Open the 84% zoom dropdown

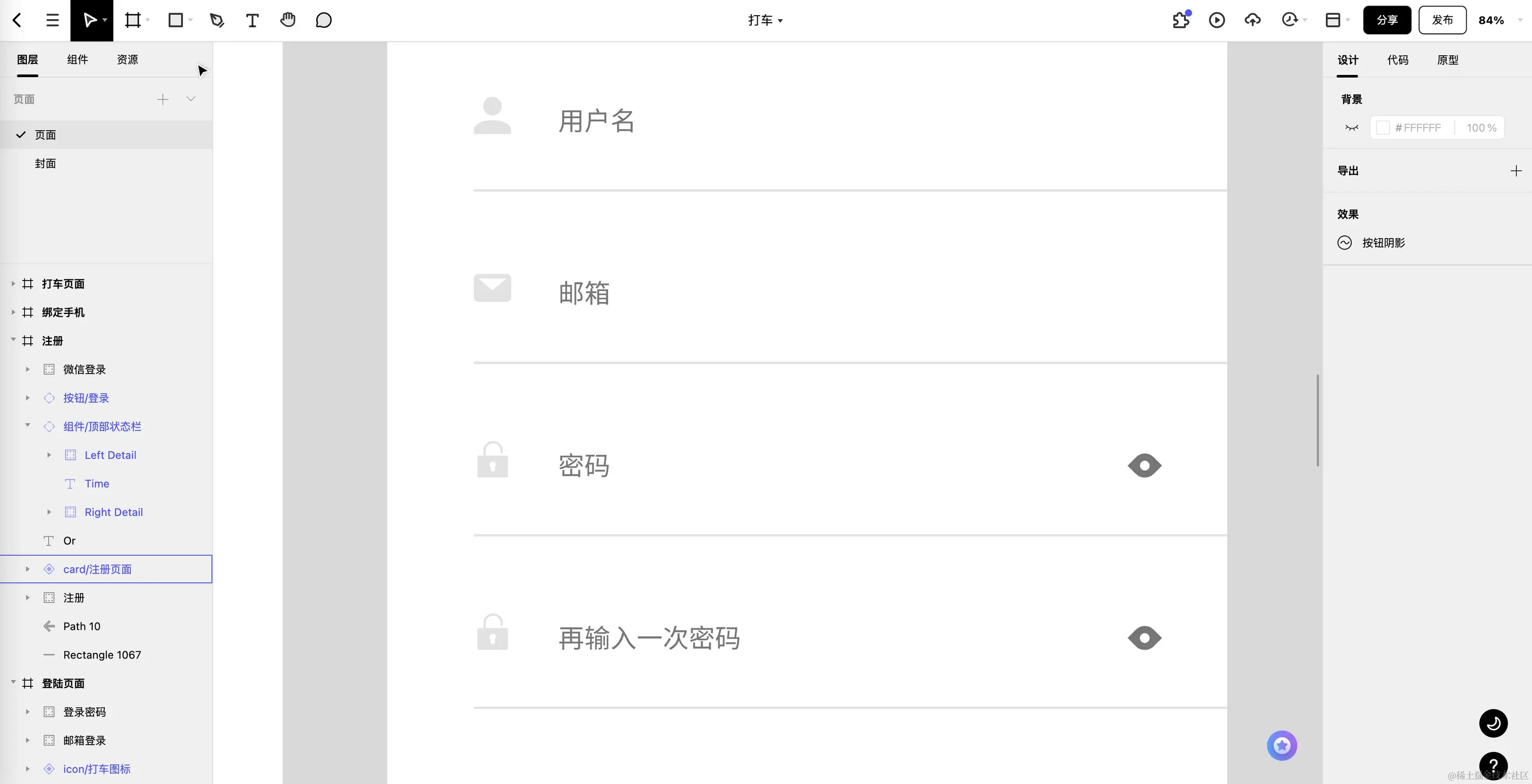1499,20
